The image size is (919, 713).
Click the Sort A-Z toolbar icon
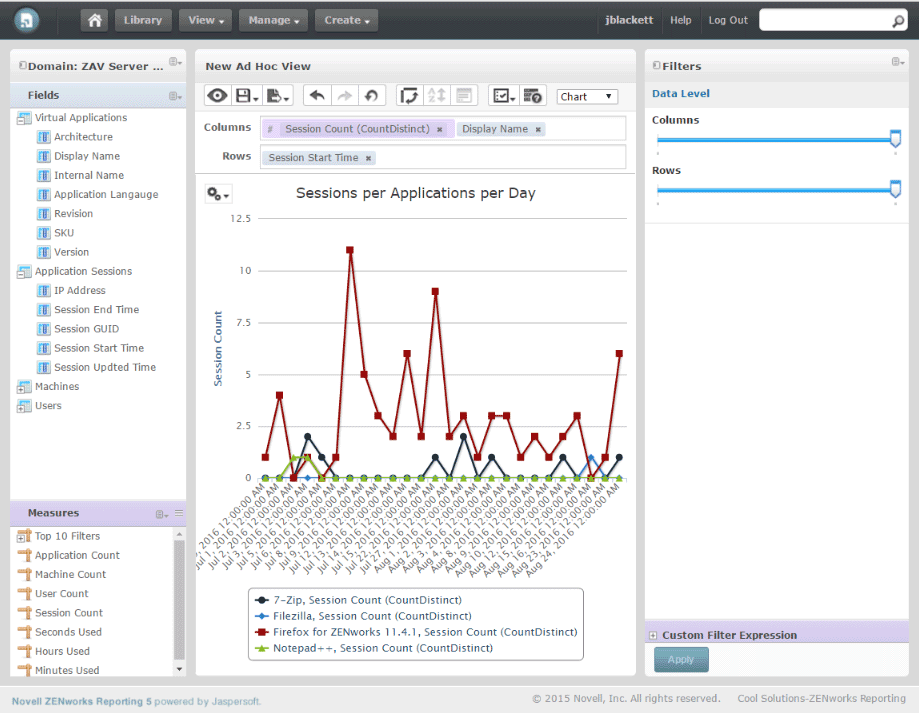[437, 95]
